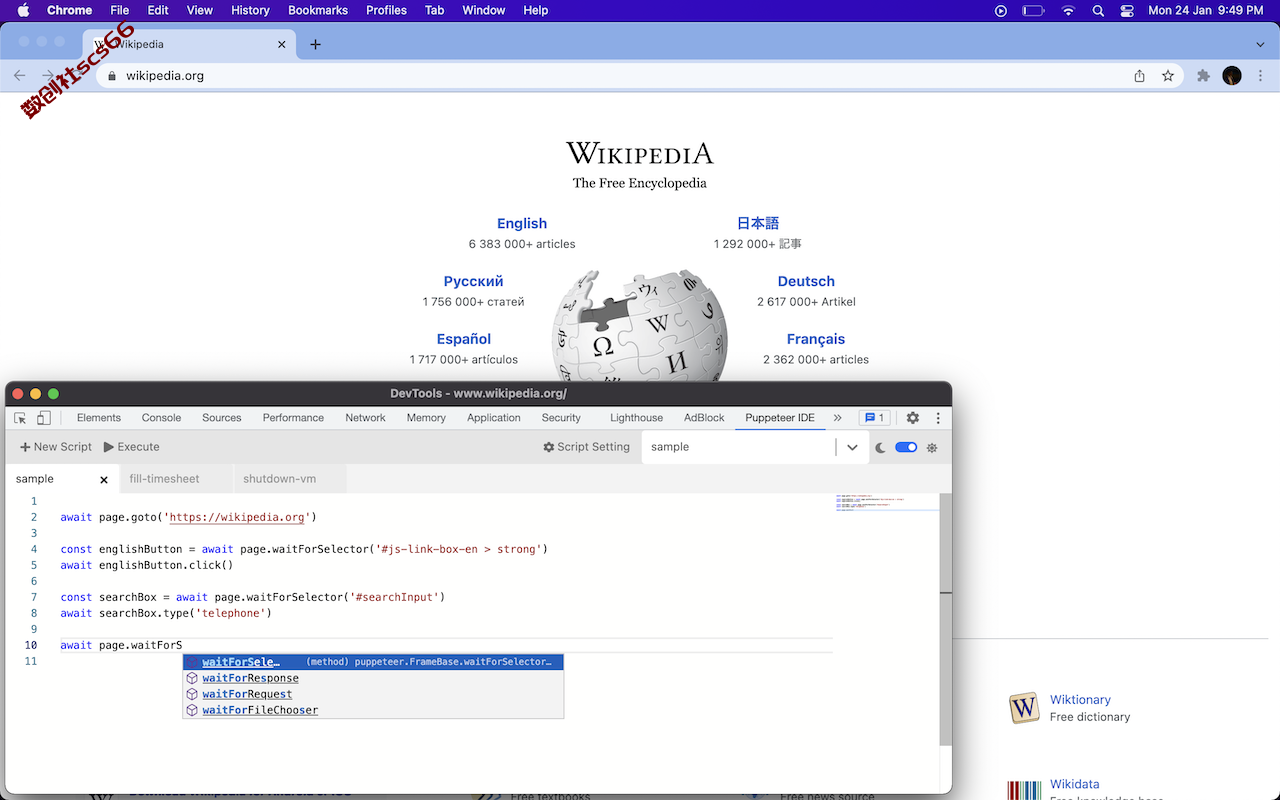The width and height of the screenshot is (1280, 800).
Task: Click the Wi-Fi status icon
Action: tap(1068, 10)
